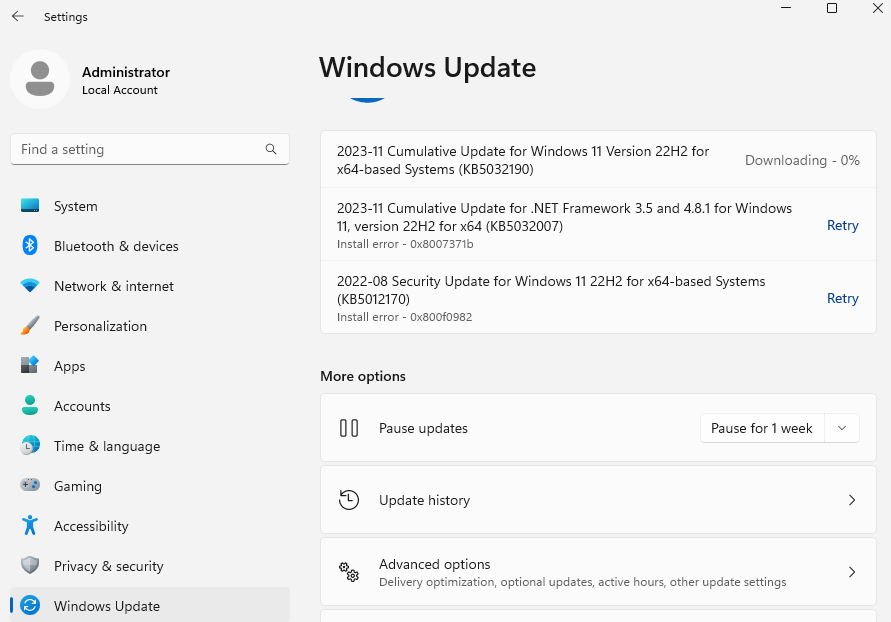Select the Accessibility icon
Screen dimensions: 891x622
(29, 526)
